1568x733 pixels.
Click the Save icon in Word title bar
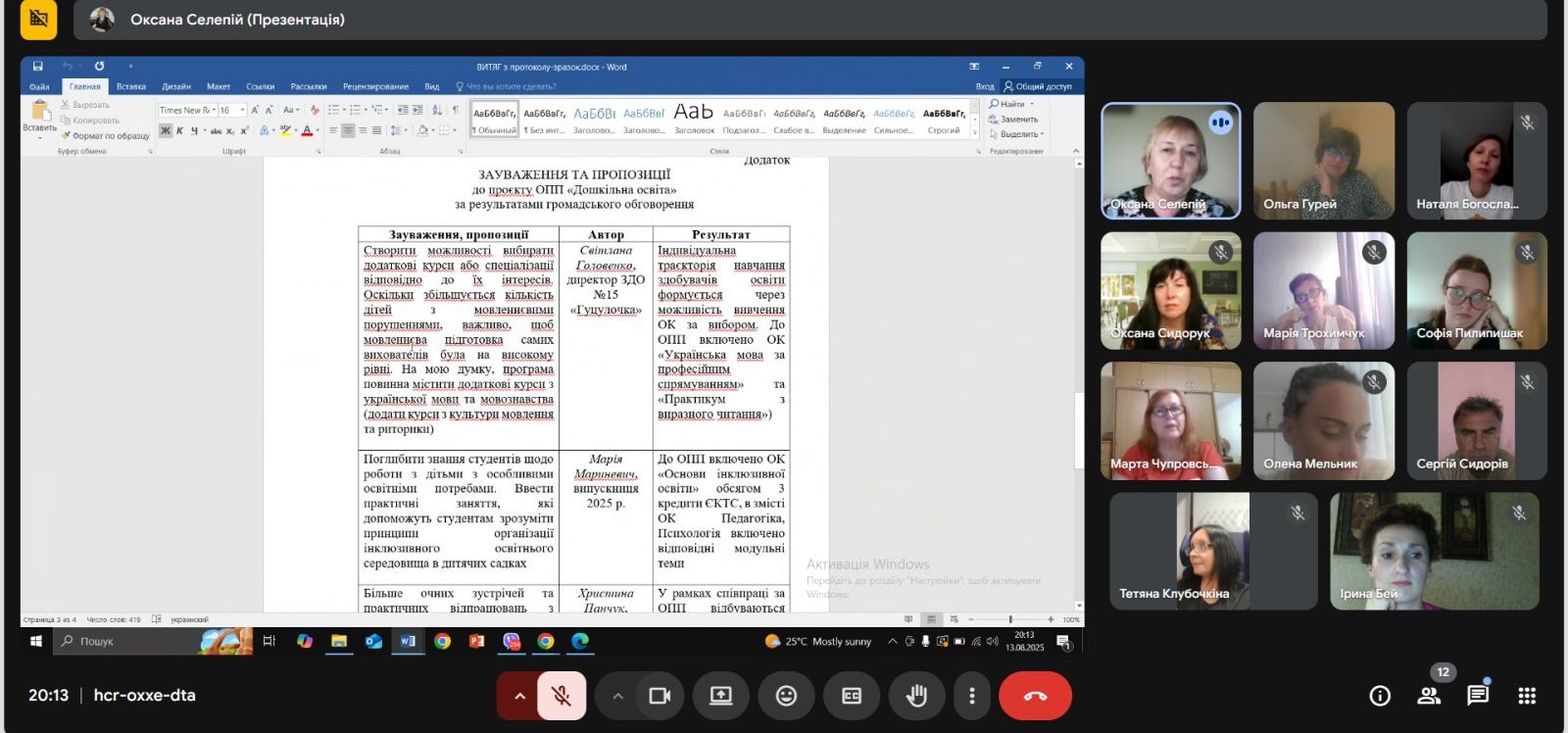pos(37,67)
